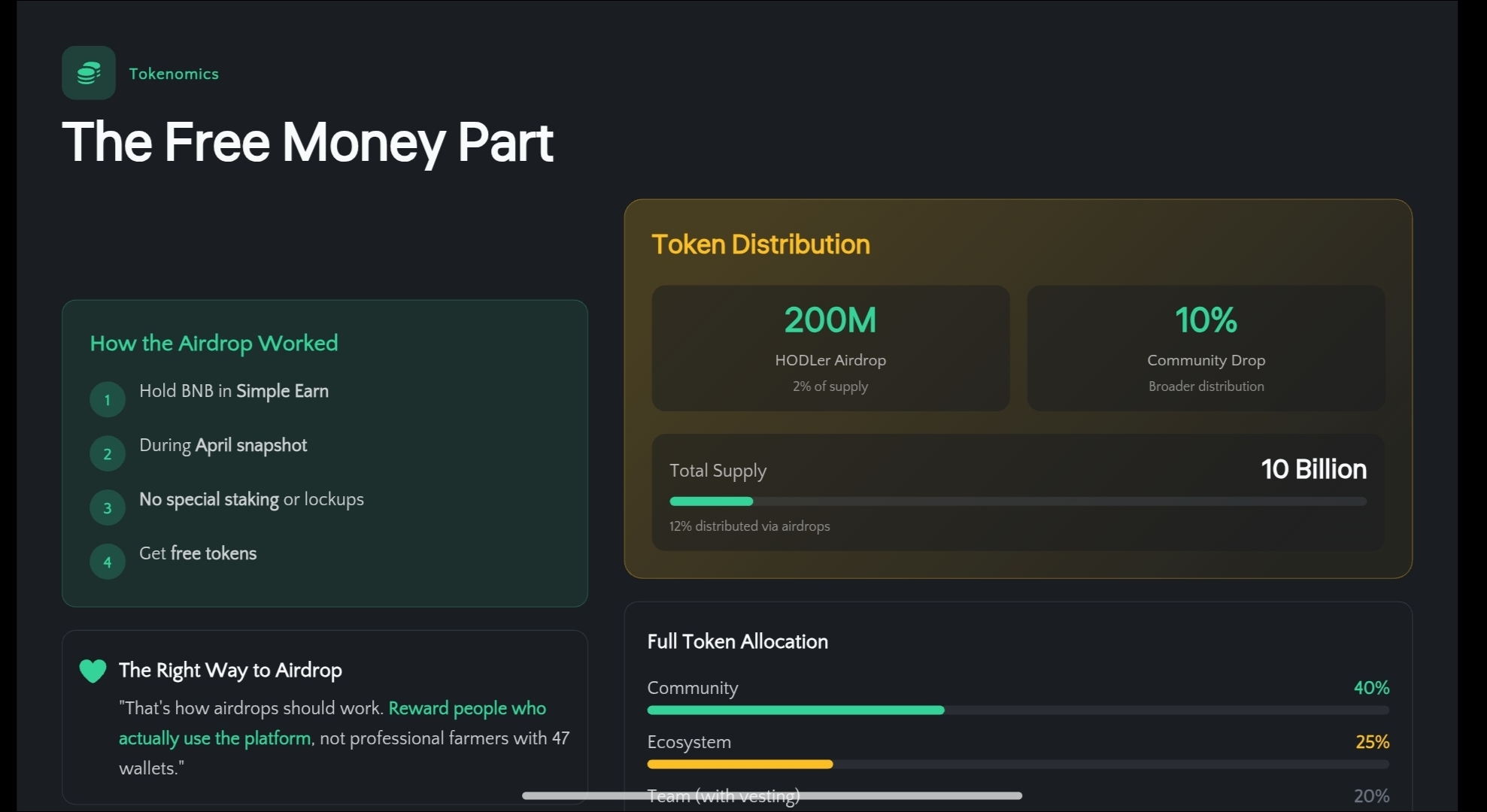Click 'Reward people who actually use' highlighted text
1487x812 pixels.
466,708
